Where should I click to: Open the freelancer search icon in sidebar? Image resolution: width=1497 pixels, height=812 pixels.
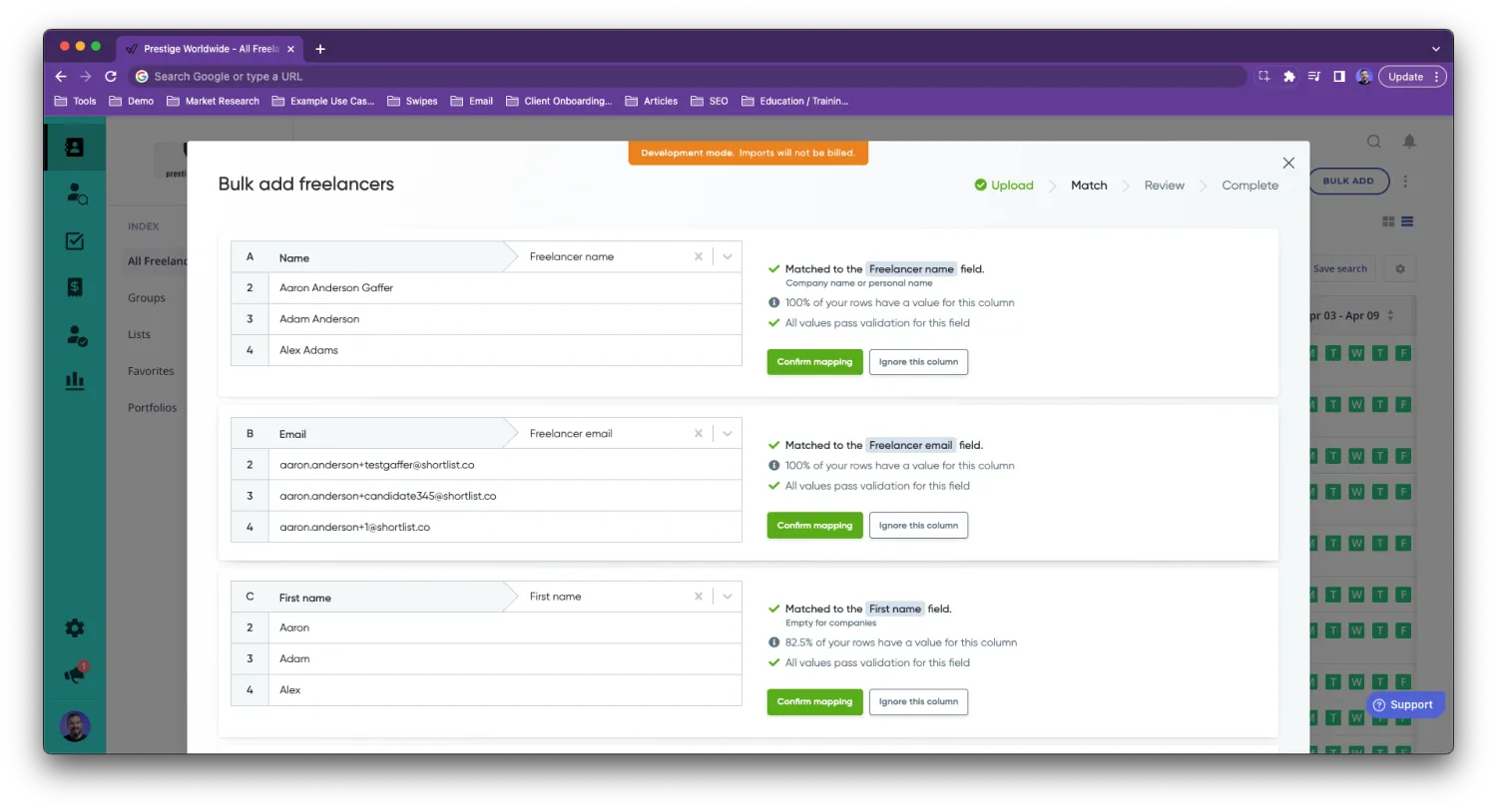pos(74,194)
